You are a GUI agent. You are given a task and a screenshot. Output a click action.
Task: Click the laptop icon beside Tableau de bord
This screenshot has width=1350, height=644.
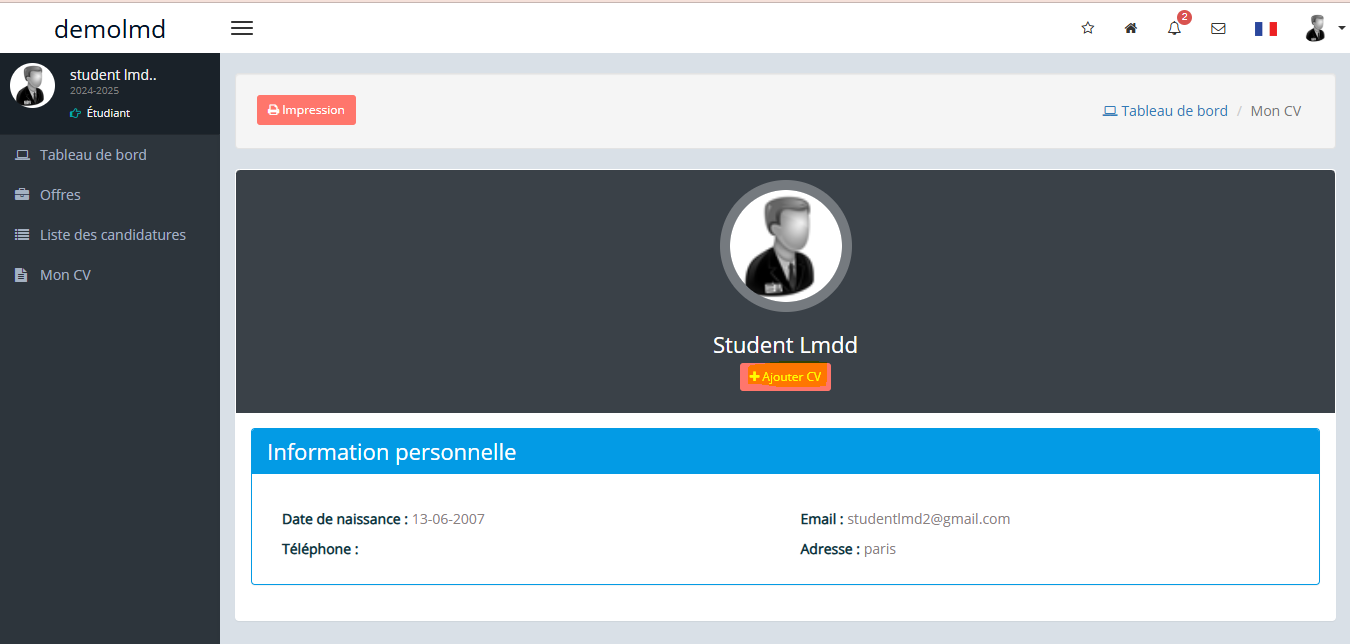click(21, 155)
